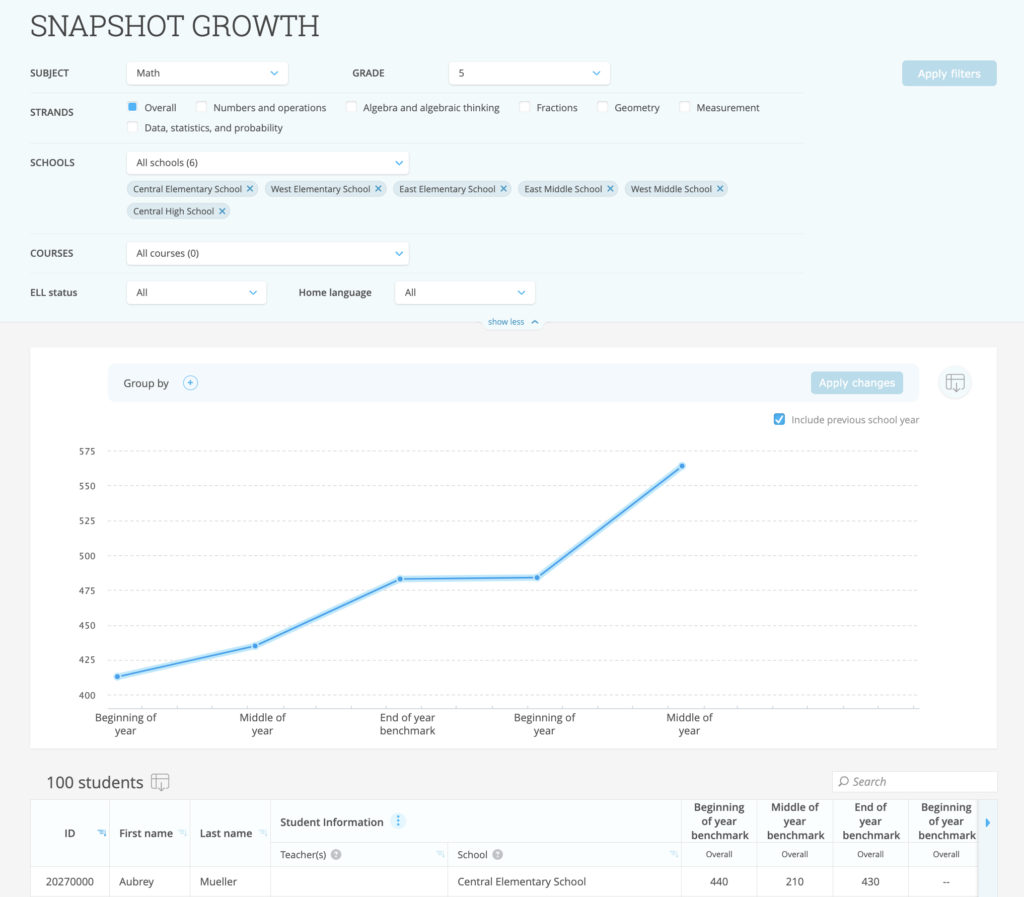Open the table view icon right of Apply changes
Image resolution: width=1024 pixels, height=897 pixels.
tap(954, 383)
